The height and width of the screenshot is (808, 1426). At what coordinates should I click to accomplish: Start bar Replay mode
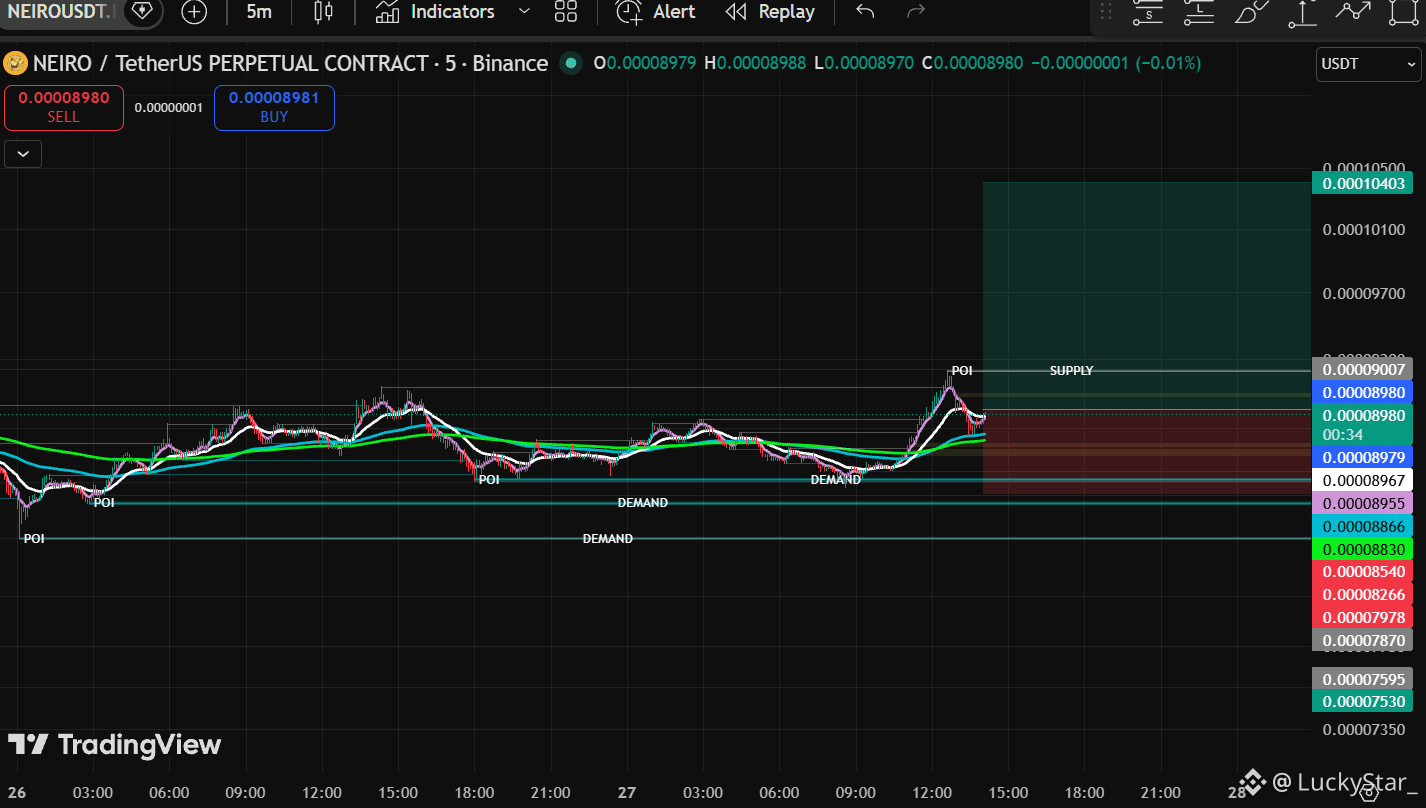coord(770,12)
